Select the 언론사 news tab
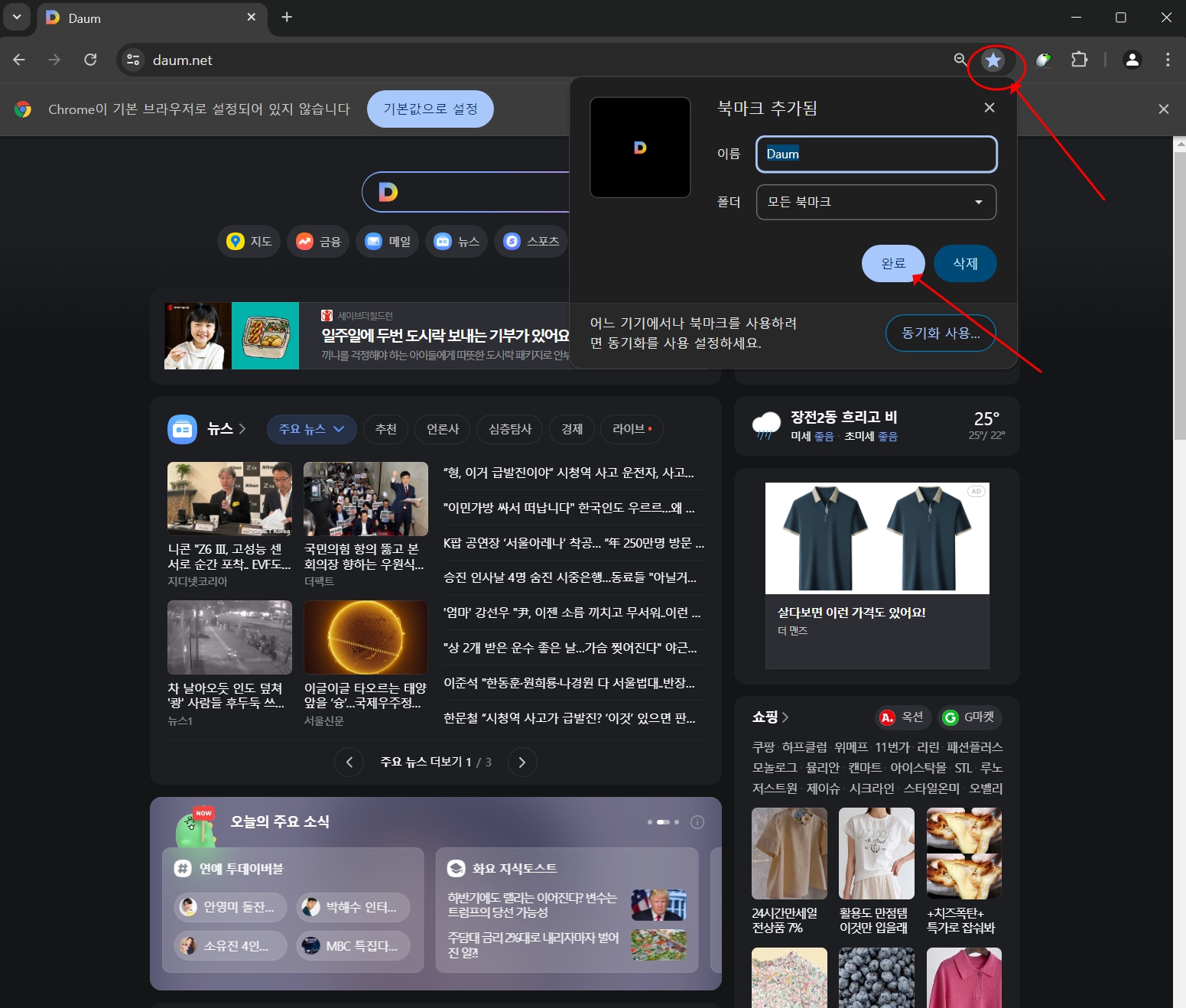Viewport: 1186px width, 1008px height. [x=443, y=429]
